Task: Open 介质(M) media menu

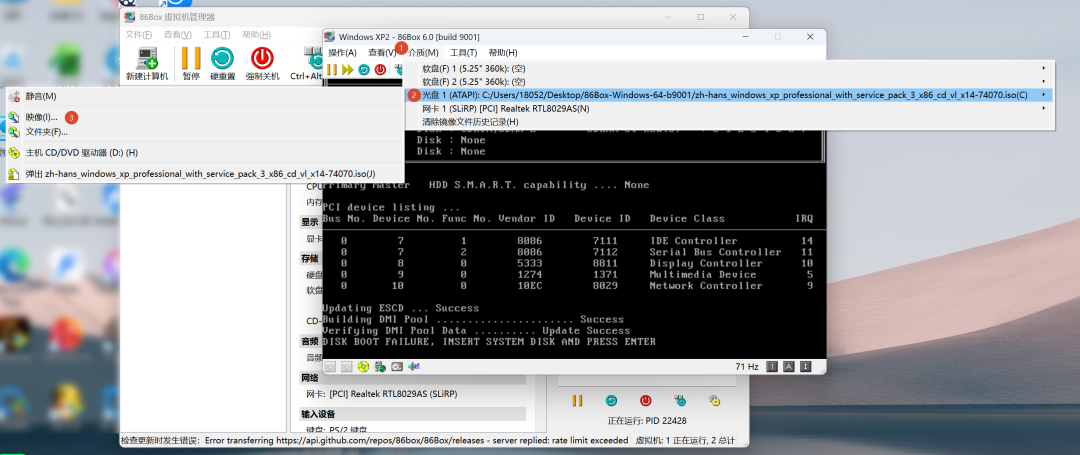Action: point(423,52)
